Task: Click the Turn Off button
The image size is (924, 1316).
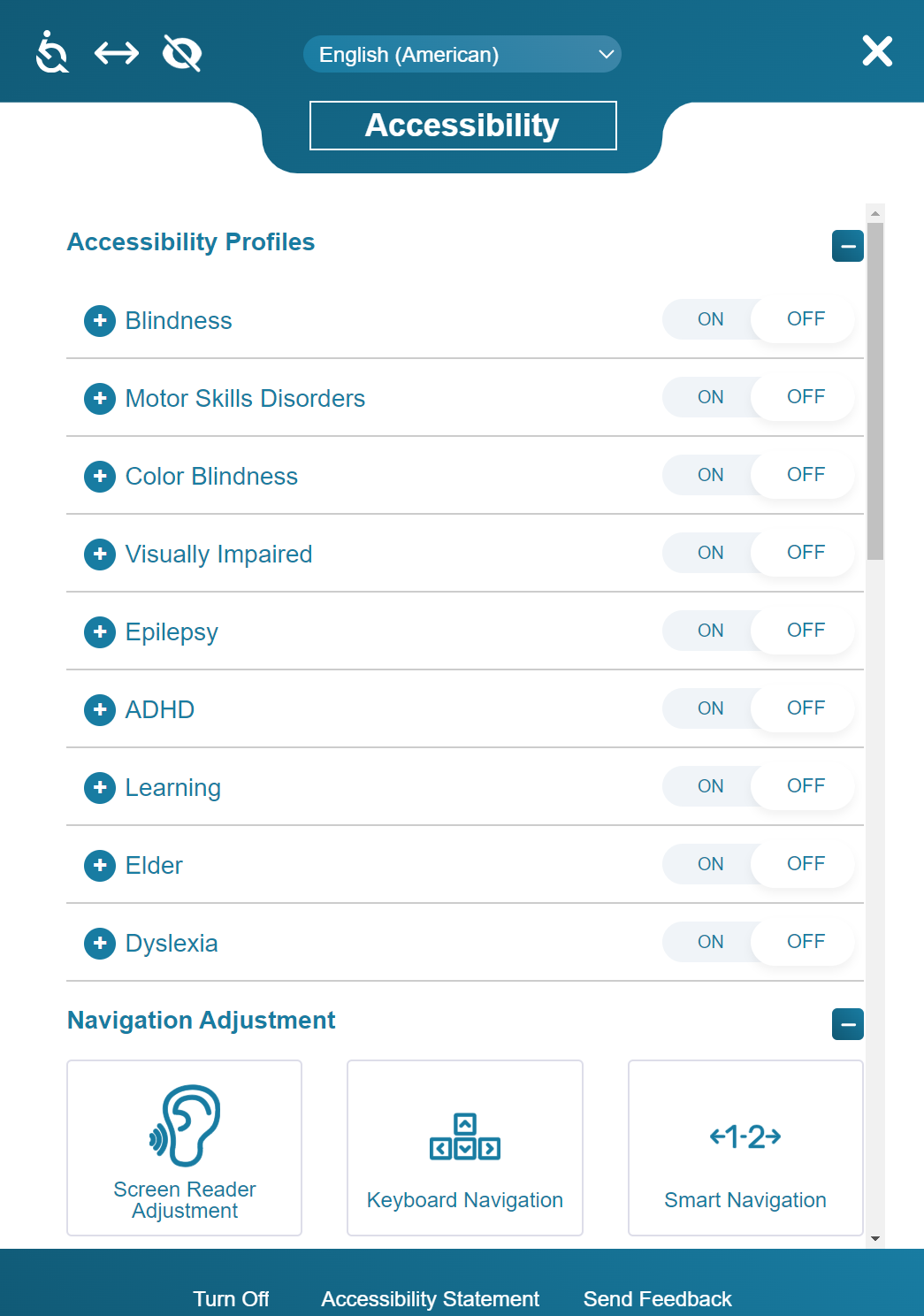Action: (x=231, y=1298)
